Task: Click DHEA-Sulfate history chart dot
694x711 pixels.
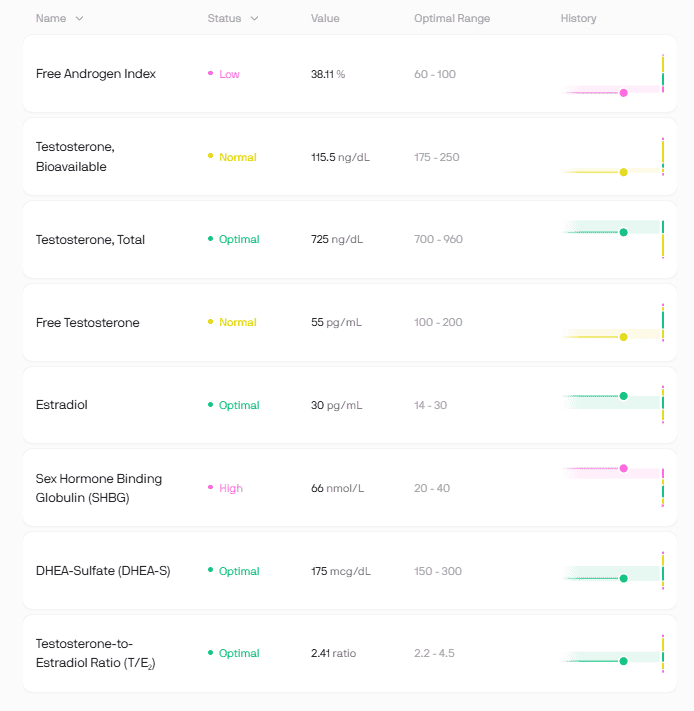Action: tap(623, 578)
